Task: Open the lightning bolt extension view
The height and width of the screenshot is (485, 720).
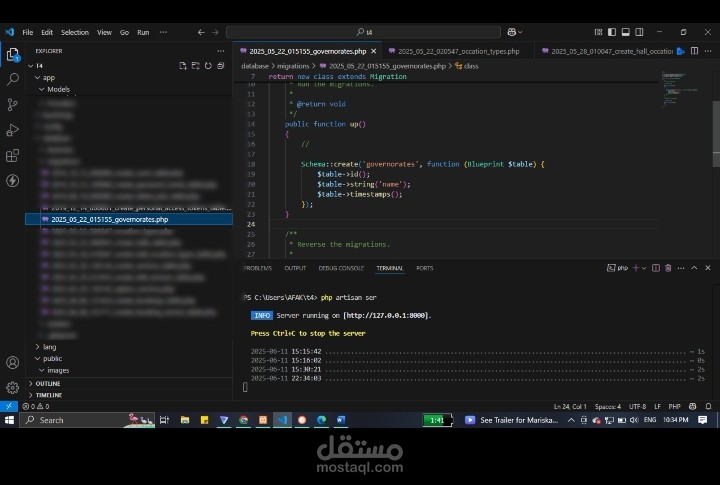Action: [x=12, y=180]
